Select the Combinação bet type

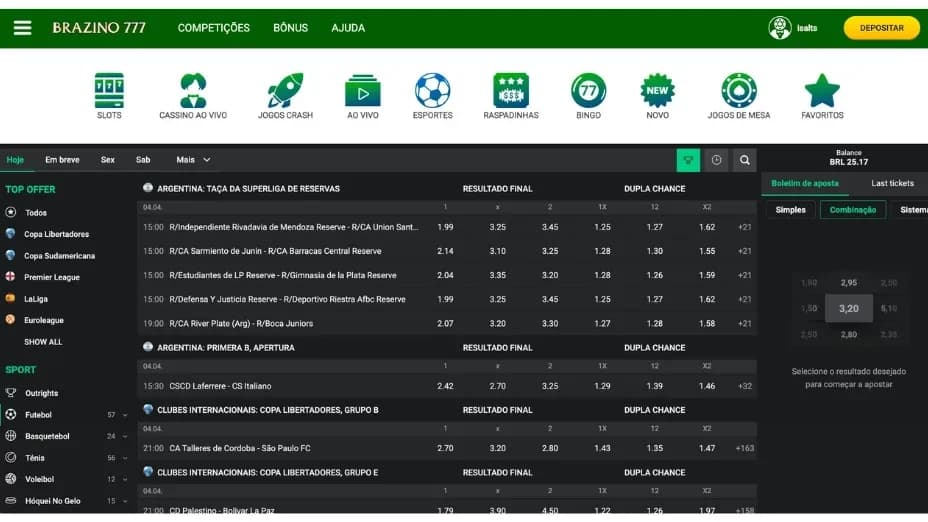(853, 210)
